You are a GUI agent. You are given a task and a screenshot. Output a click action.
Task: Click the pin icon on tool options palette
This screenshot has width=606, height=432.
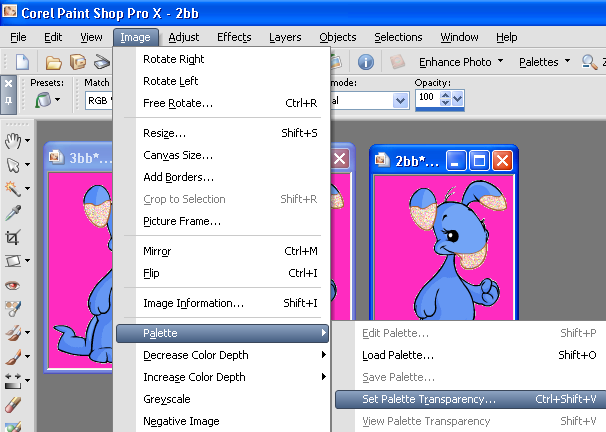point(9,100)
